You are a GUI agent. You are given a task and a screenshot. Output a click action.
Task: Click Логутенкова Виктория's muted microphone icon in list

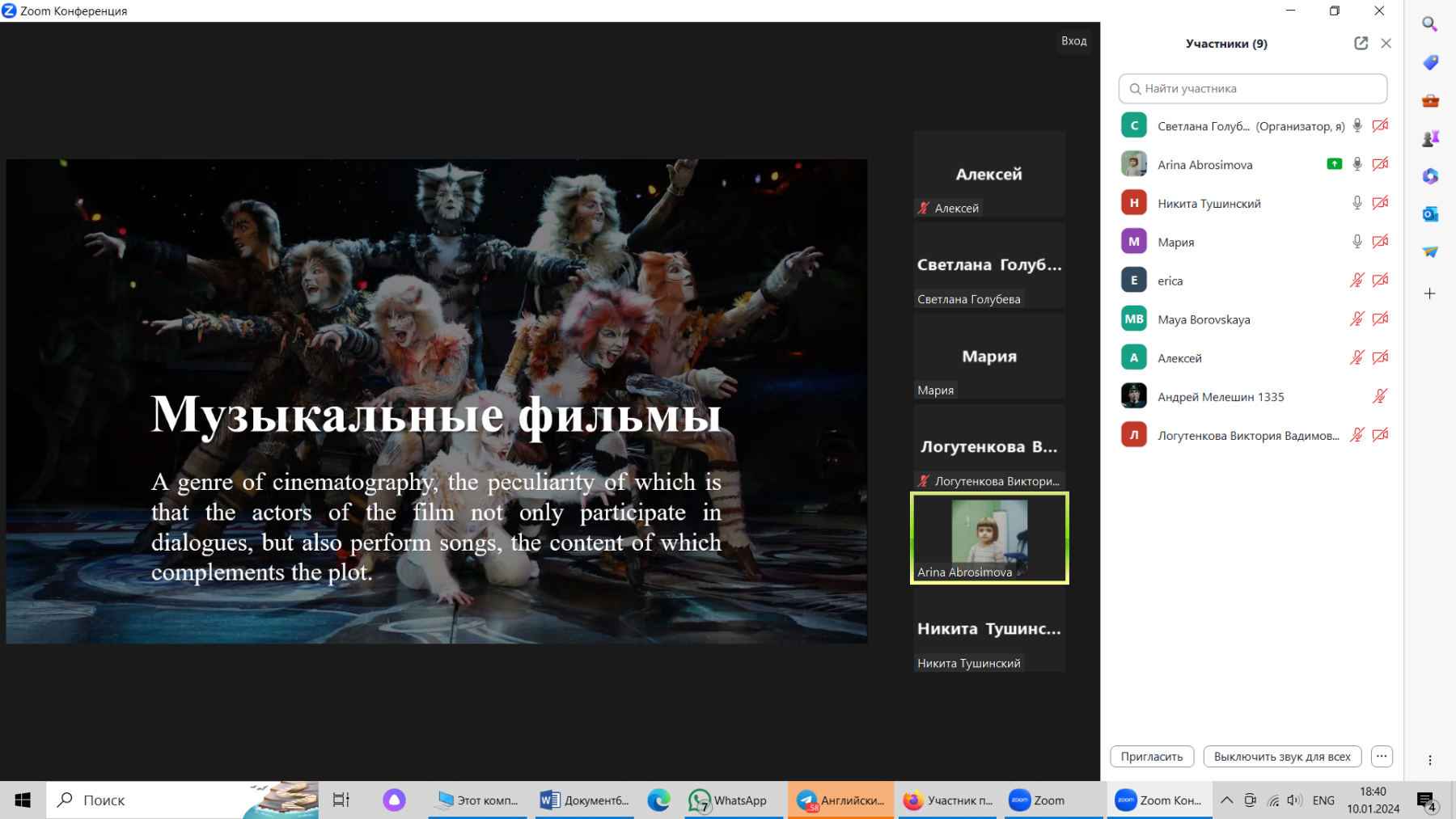(x=1357, y=435)
